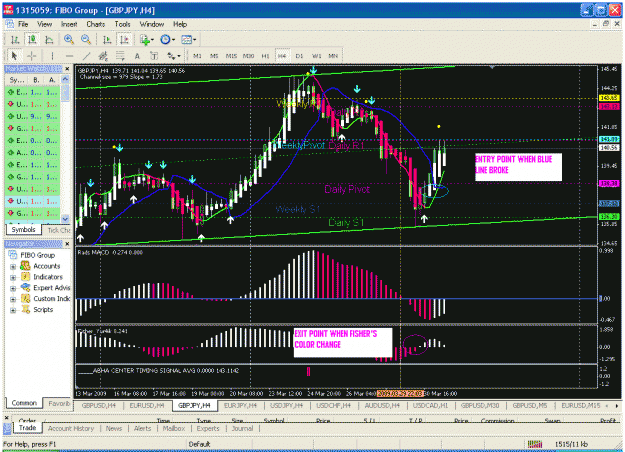Expand the Accounts tree node
Screen dimensions: 625x452
pyautogui.click(x=13, y=266)
